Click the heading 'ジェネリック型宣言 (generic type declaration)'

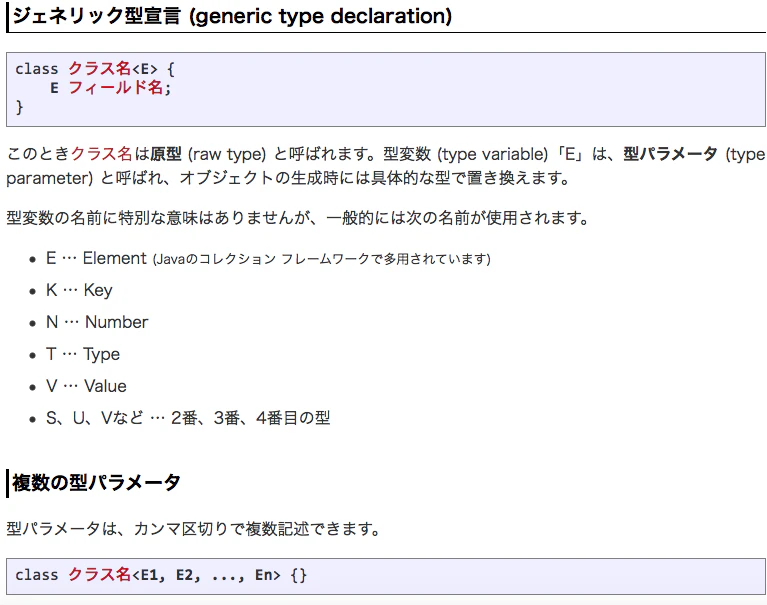[x=232, y=16]
